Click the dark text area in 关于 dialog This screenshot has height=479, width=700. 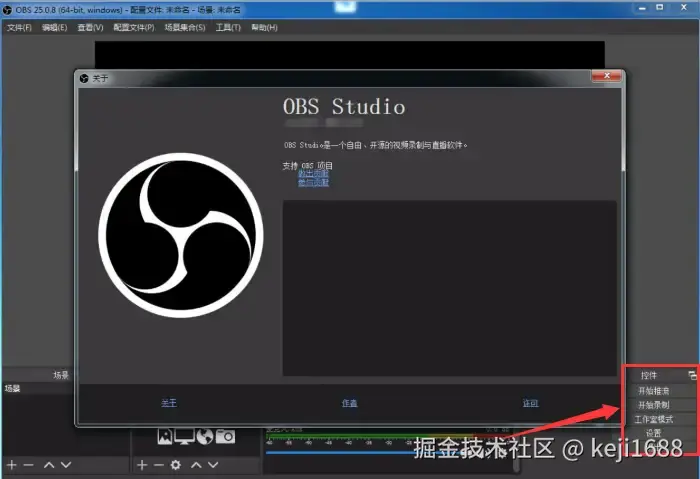tap(450, 288)
